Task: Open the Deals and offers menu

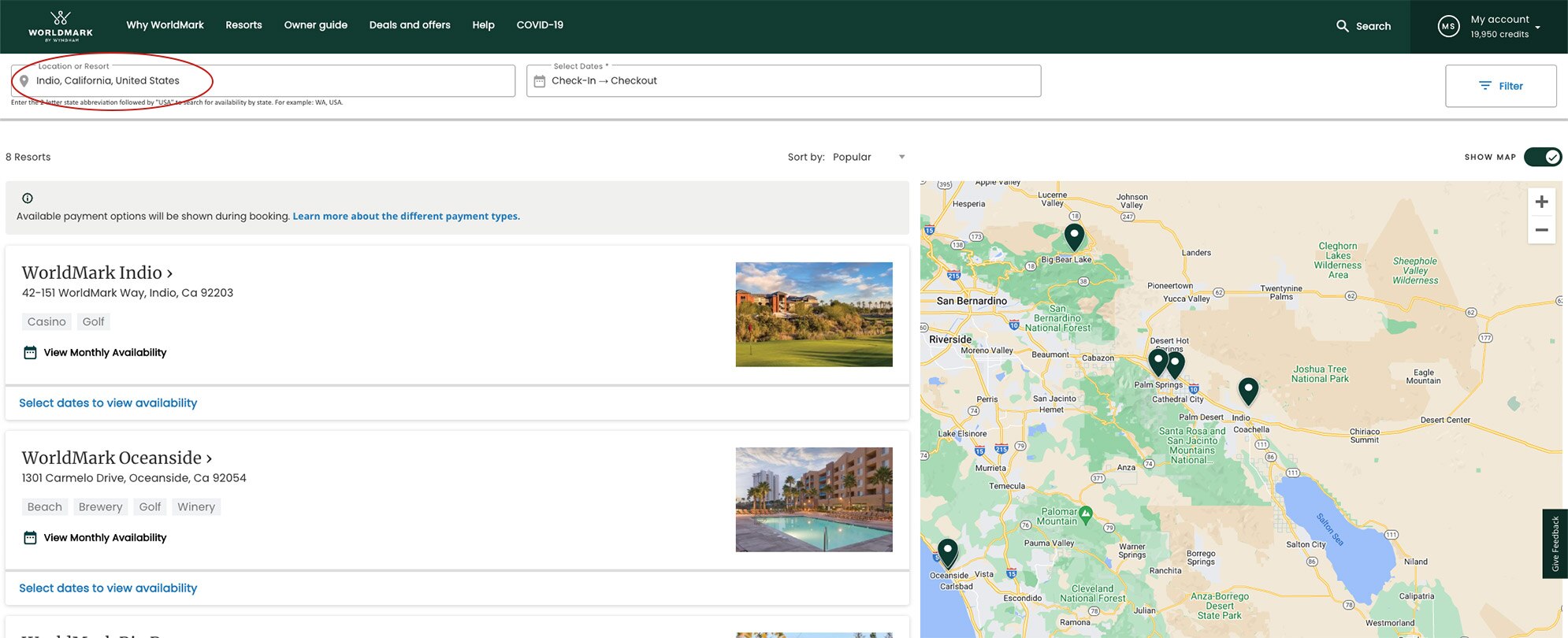Action: 410,25
